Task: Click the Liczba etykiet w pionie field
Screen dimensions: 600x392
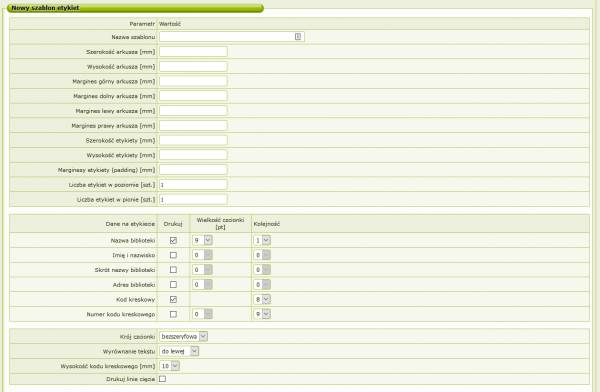Action: [193, 199]
